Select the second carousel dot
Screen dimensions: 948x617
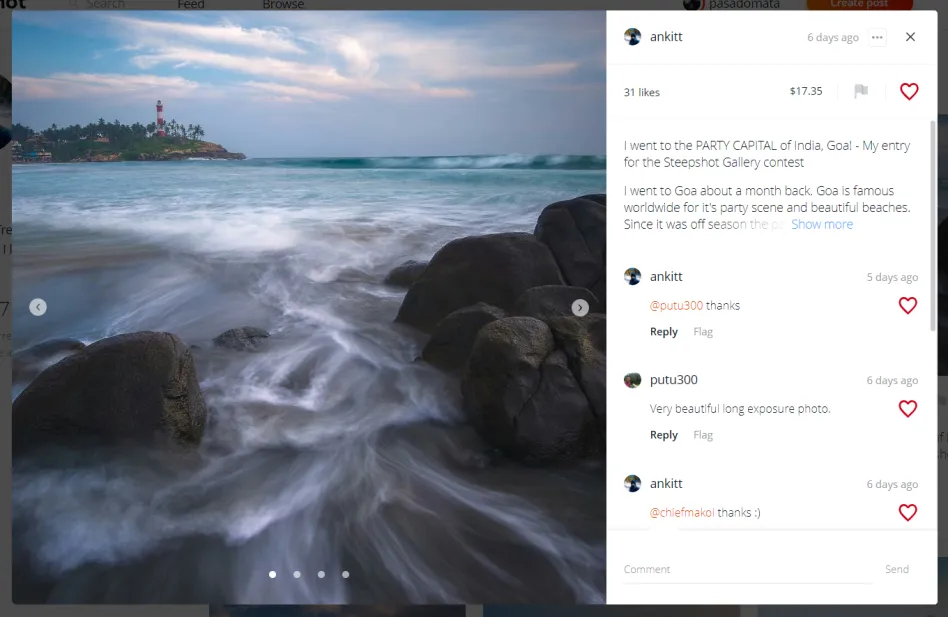click(297, 575)
